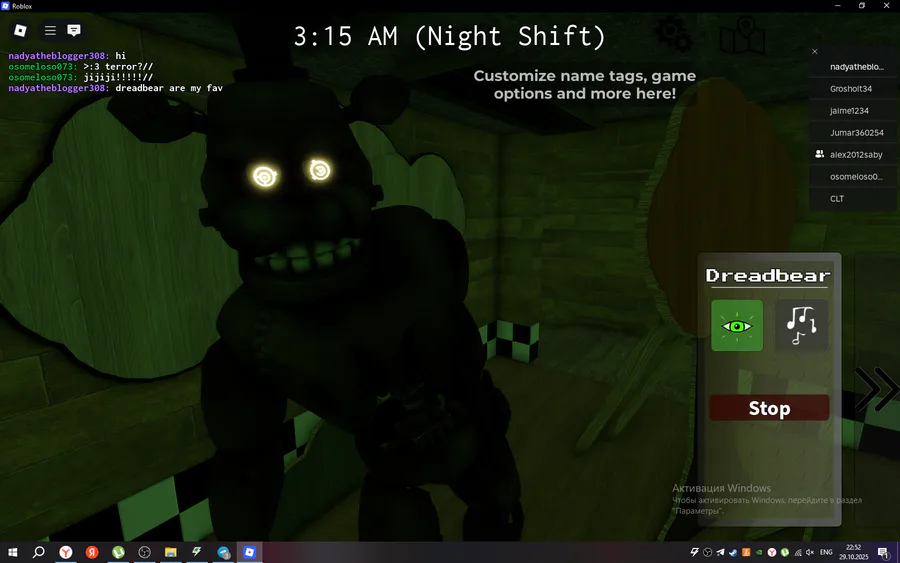This screenshot has height=563, width=900.
Task: Open the network Wi-Fi tray icon
Action: [798, 552]
